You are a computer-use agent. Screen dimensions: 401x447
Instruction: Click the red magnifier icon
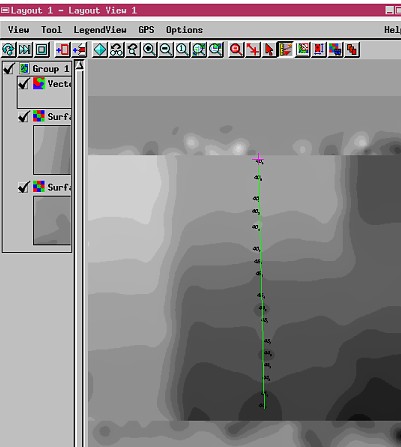pyautogui.click(x=236, y=50)
